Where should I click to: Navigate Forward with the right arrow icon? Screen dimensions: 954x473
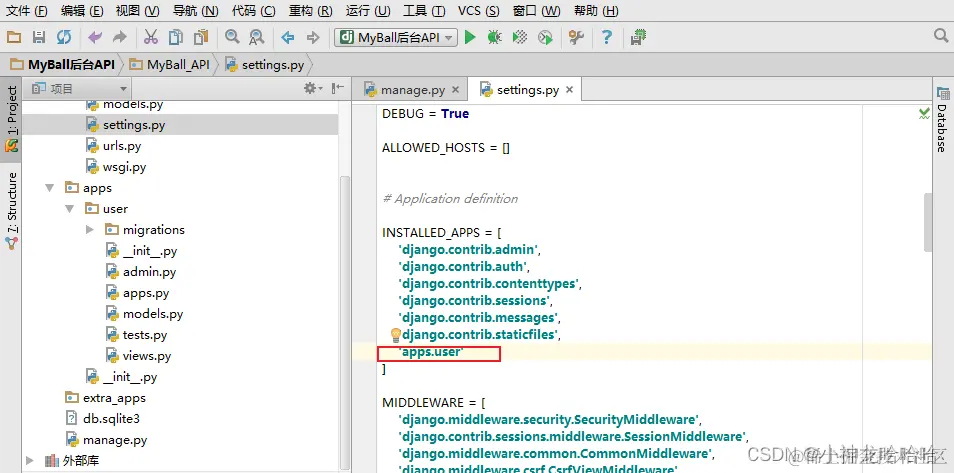point(313,38)
